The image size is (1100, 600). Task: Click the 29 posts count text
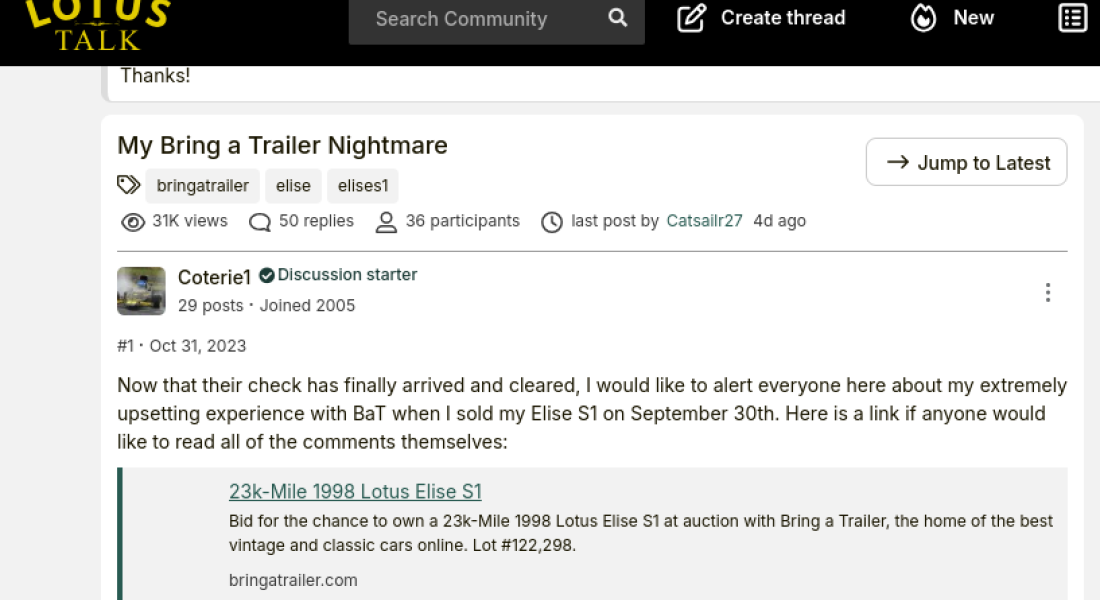coord(210,305)
